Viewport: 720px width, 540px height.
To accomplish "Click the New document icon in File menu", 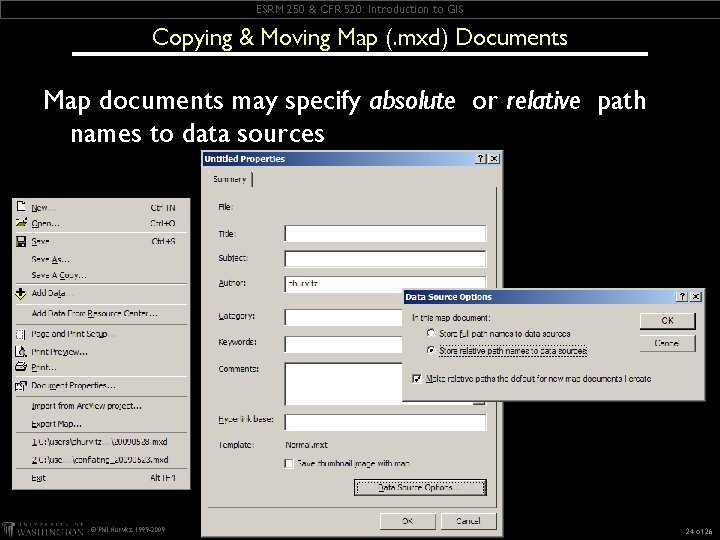I will tap(21, 206).
